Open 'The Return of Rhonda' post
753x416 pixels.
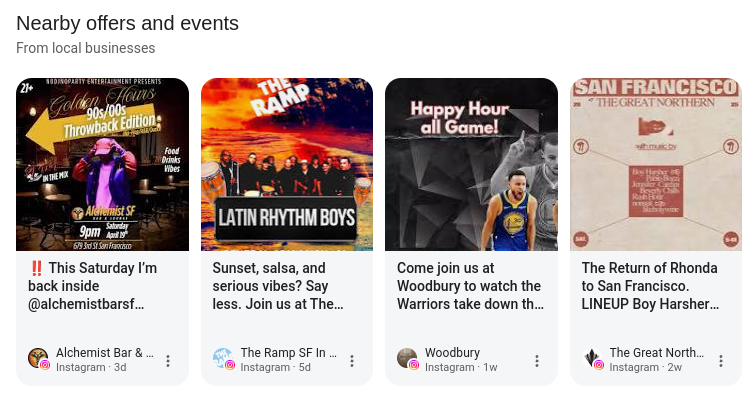(649, 286)
